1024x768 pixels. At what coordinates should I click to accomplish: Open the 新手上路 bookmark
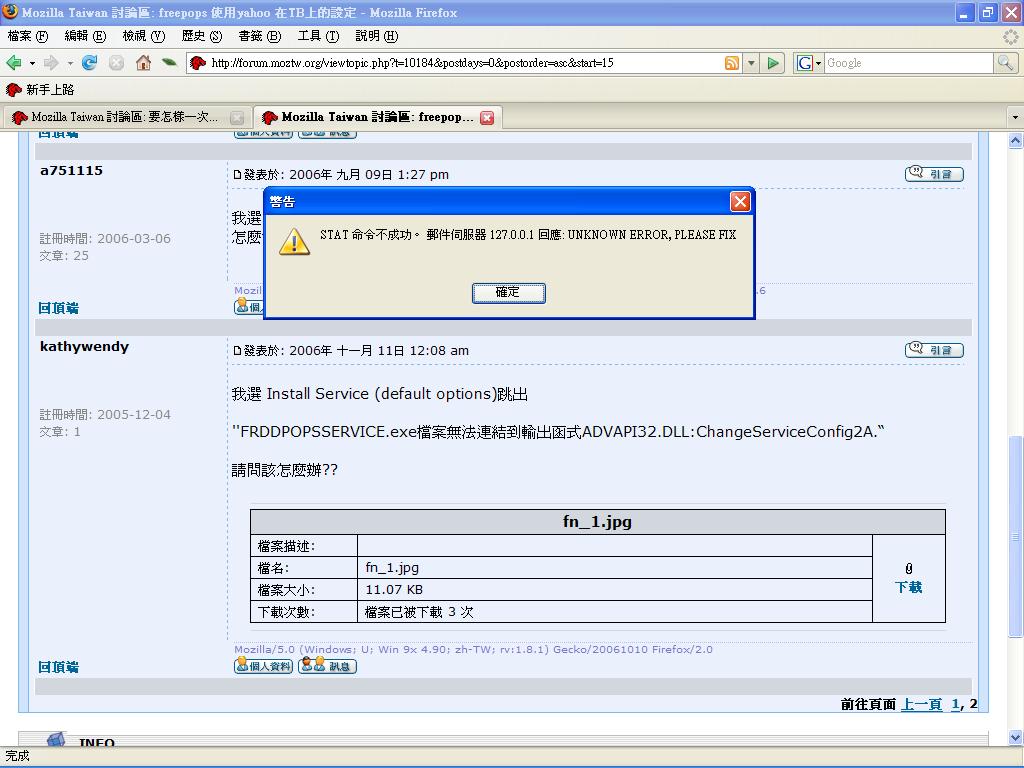(40, 89)
